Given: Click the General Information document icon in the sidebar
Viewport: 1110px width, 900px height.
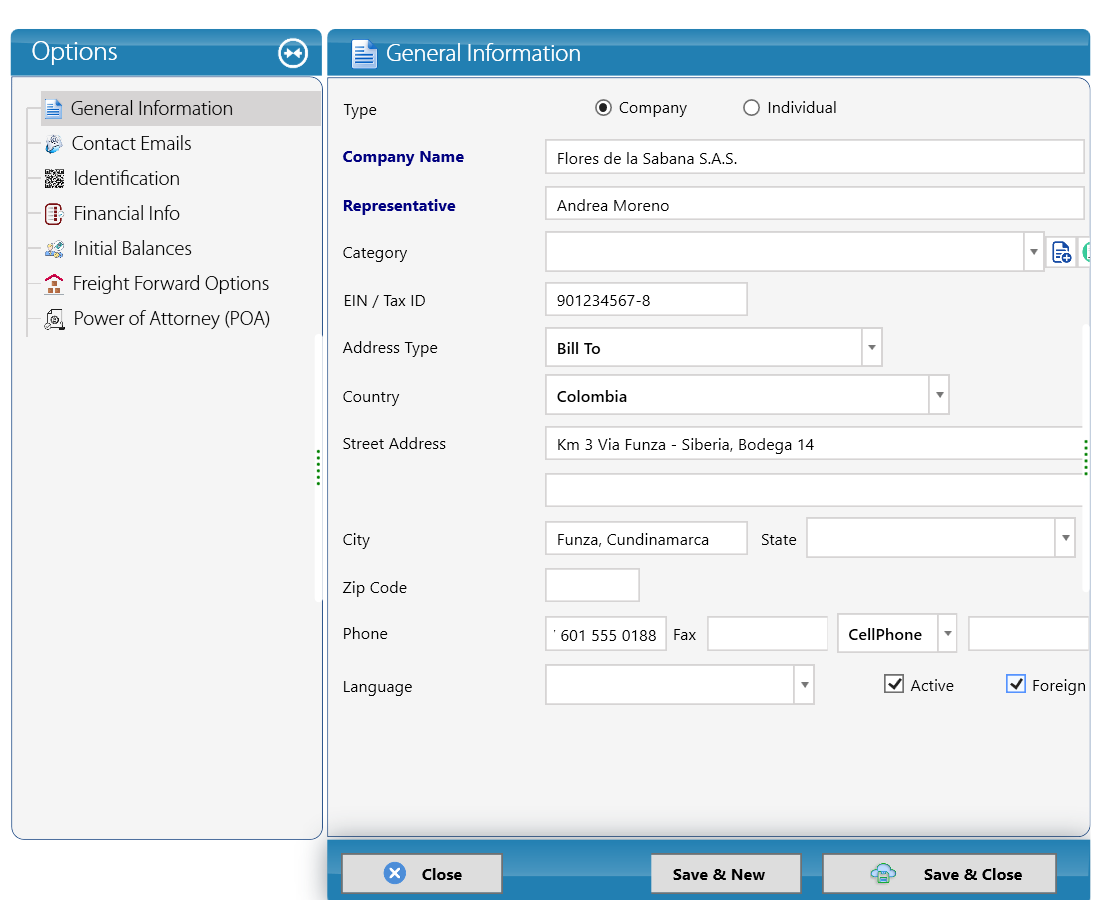Looking at the screenshot, I should (53, 108).
